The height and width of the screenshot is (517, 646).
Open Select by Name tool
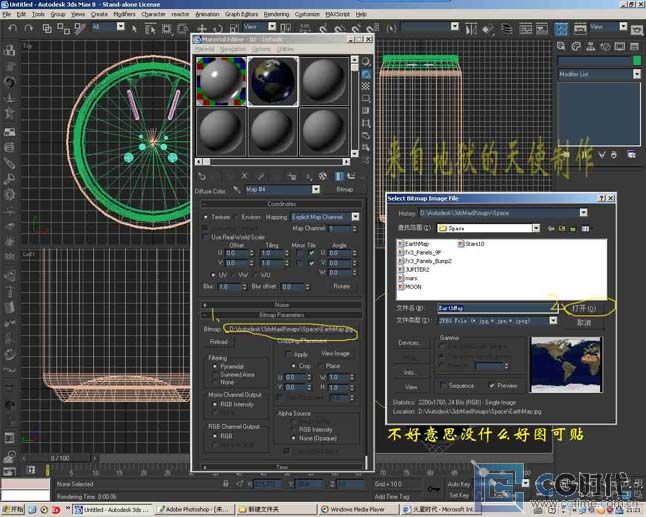[150, 28]
